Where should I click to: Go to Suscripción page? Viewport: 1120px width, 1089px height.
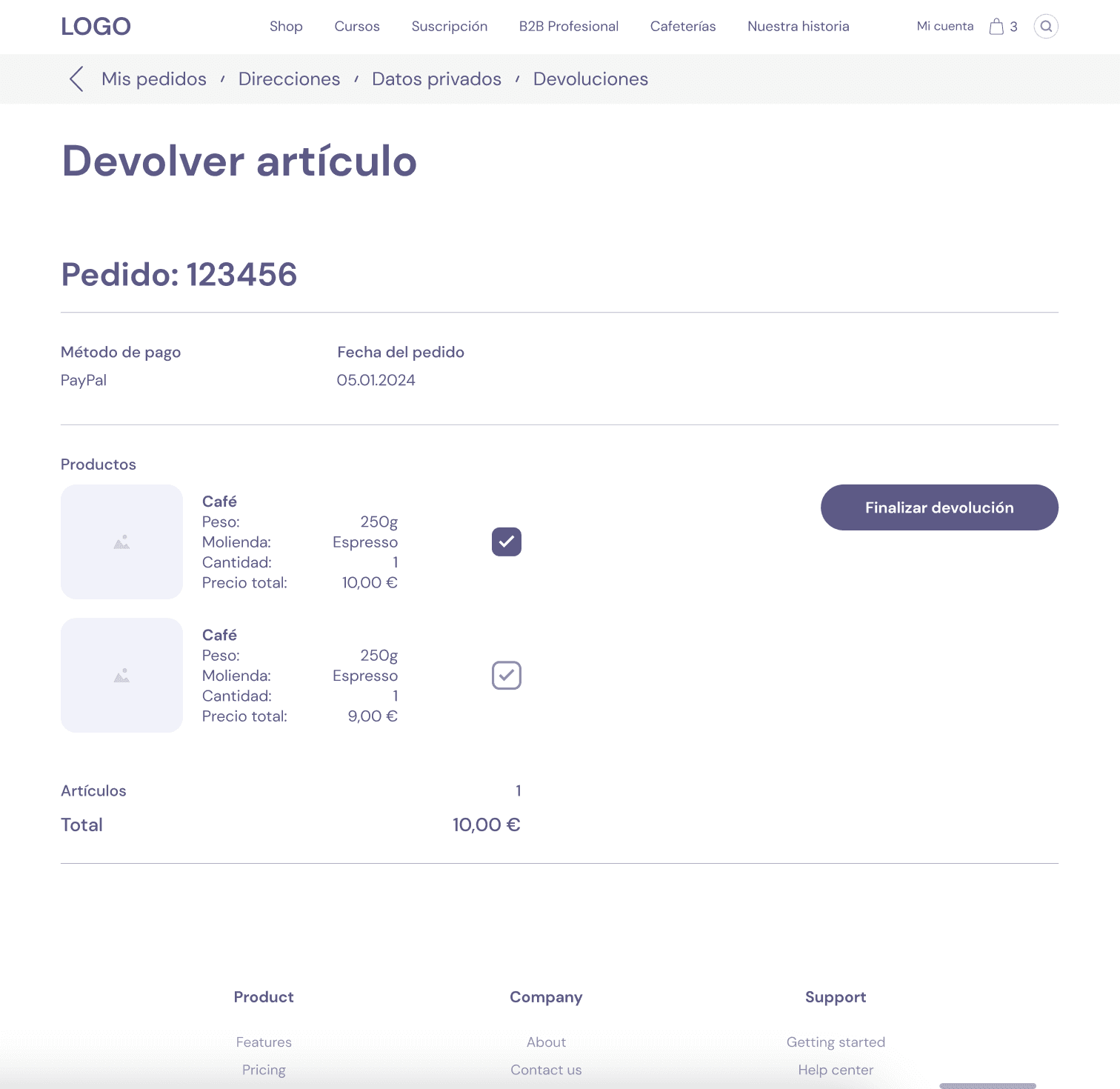coord(450,27)
